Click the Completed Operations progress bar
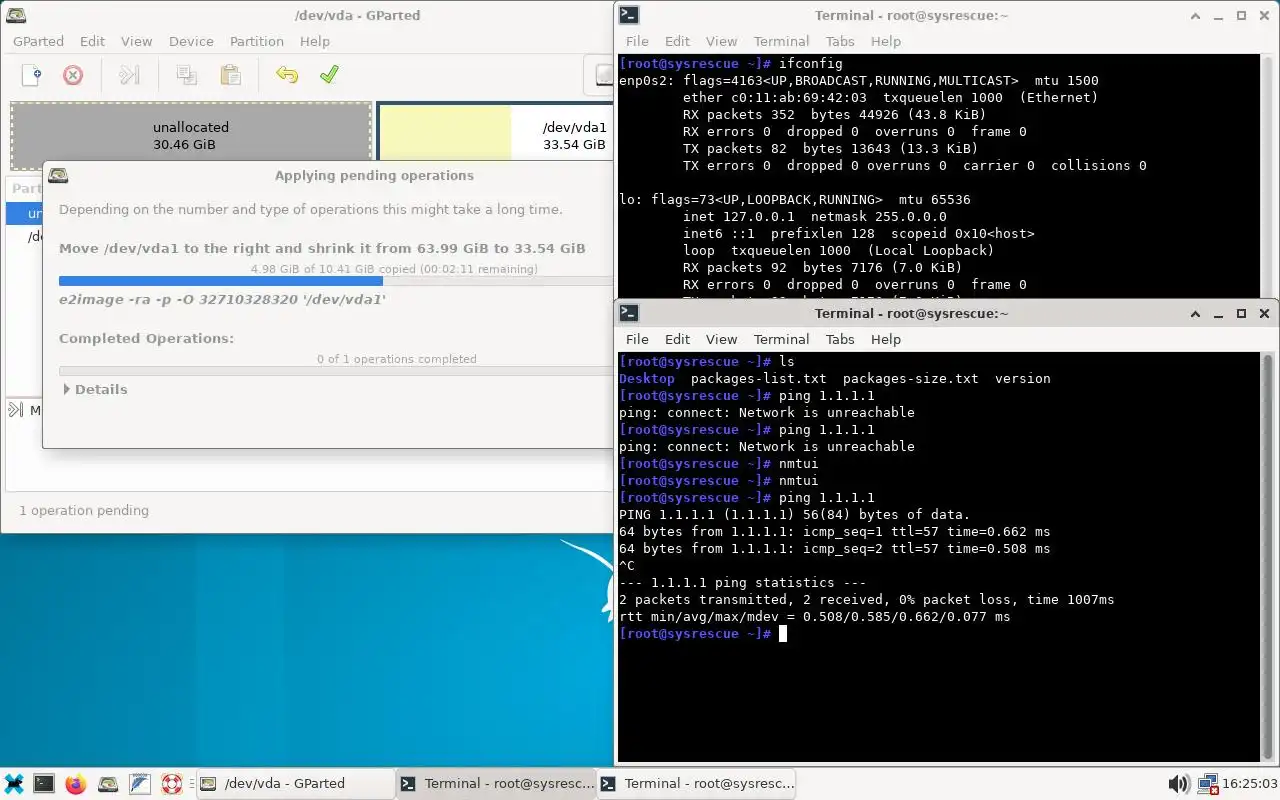 (x=335, y=371)
